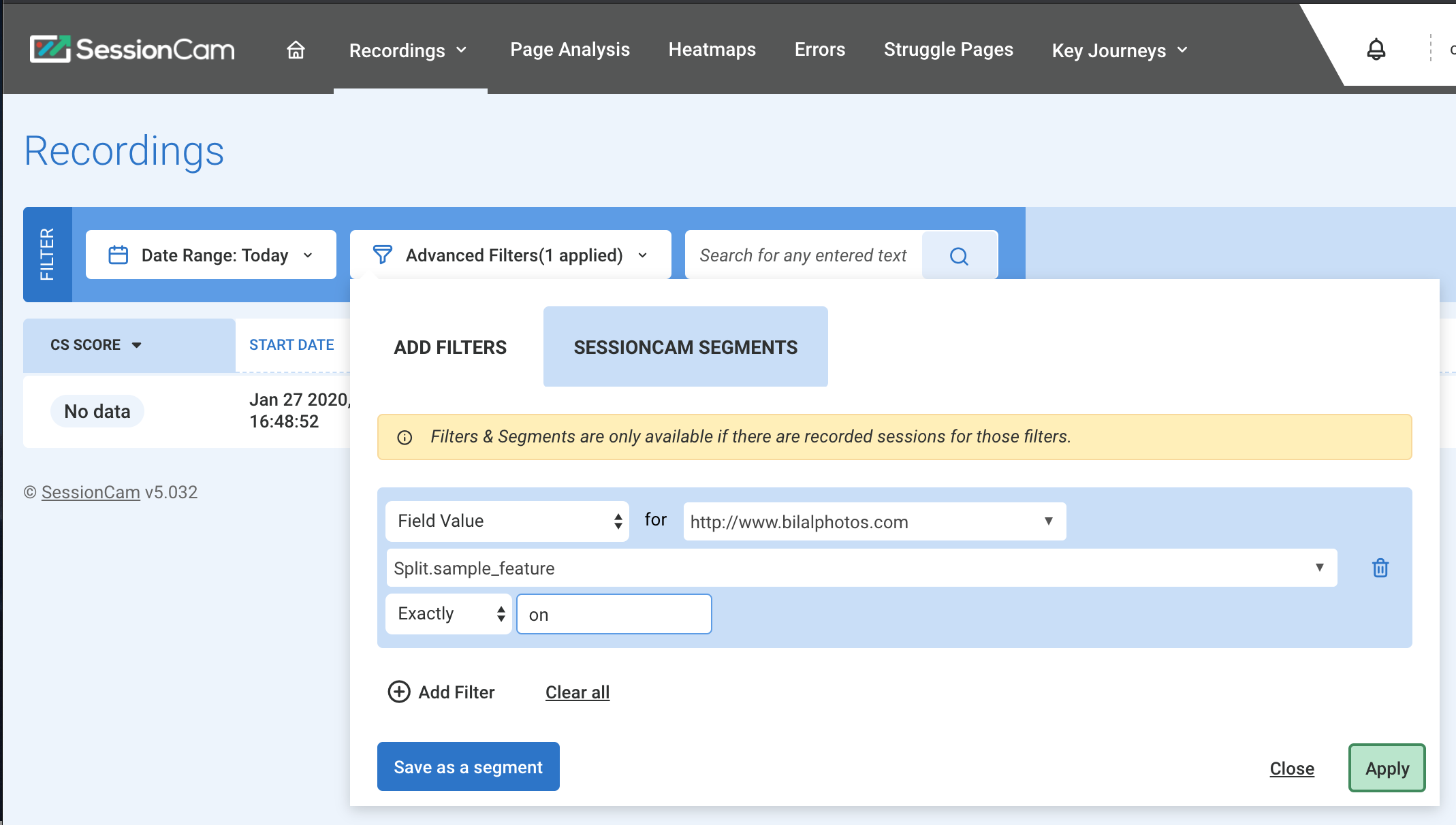This screenshot has height=825, width=1456.
Task: Click the Add Filter plus icon
Action: [399, 692]
